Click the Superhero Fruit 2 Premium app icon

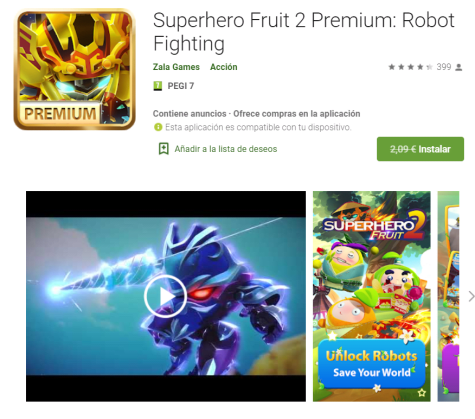pos(75,70)
